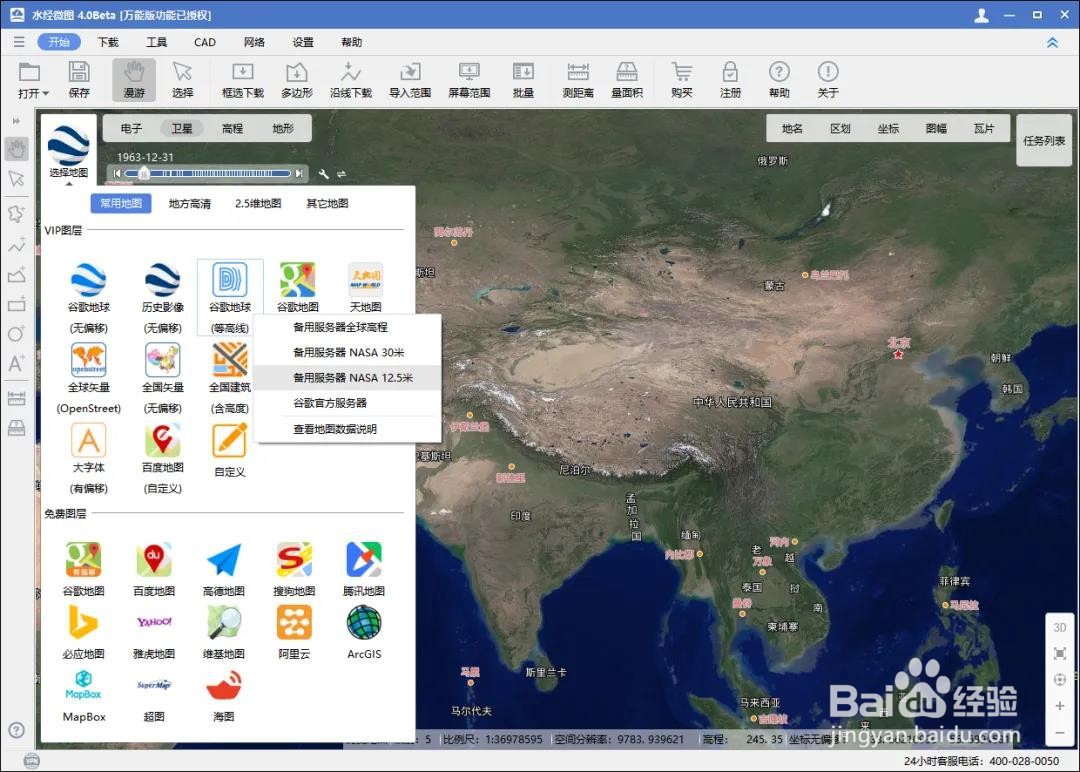
Task: Toggle the 坐标 coordinates overlay
Action: 889,128
